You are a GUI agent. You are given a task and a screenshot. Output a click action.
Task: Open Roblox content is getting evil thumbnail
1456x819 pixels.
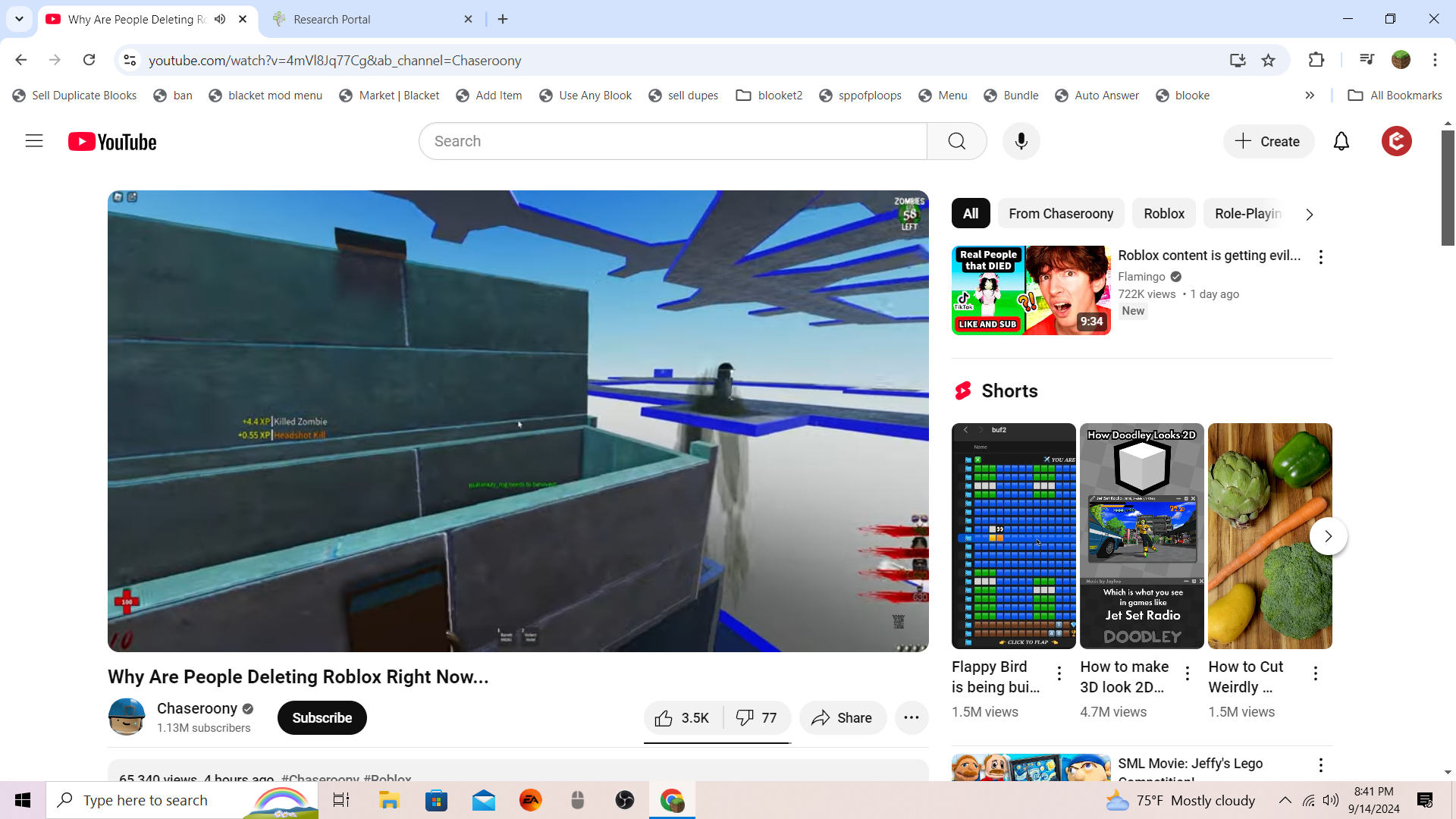(1031, 290)
